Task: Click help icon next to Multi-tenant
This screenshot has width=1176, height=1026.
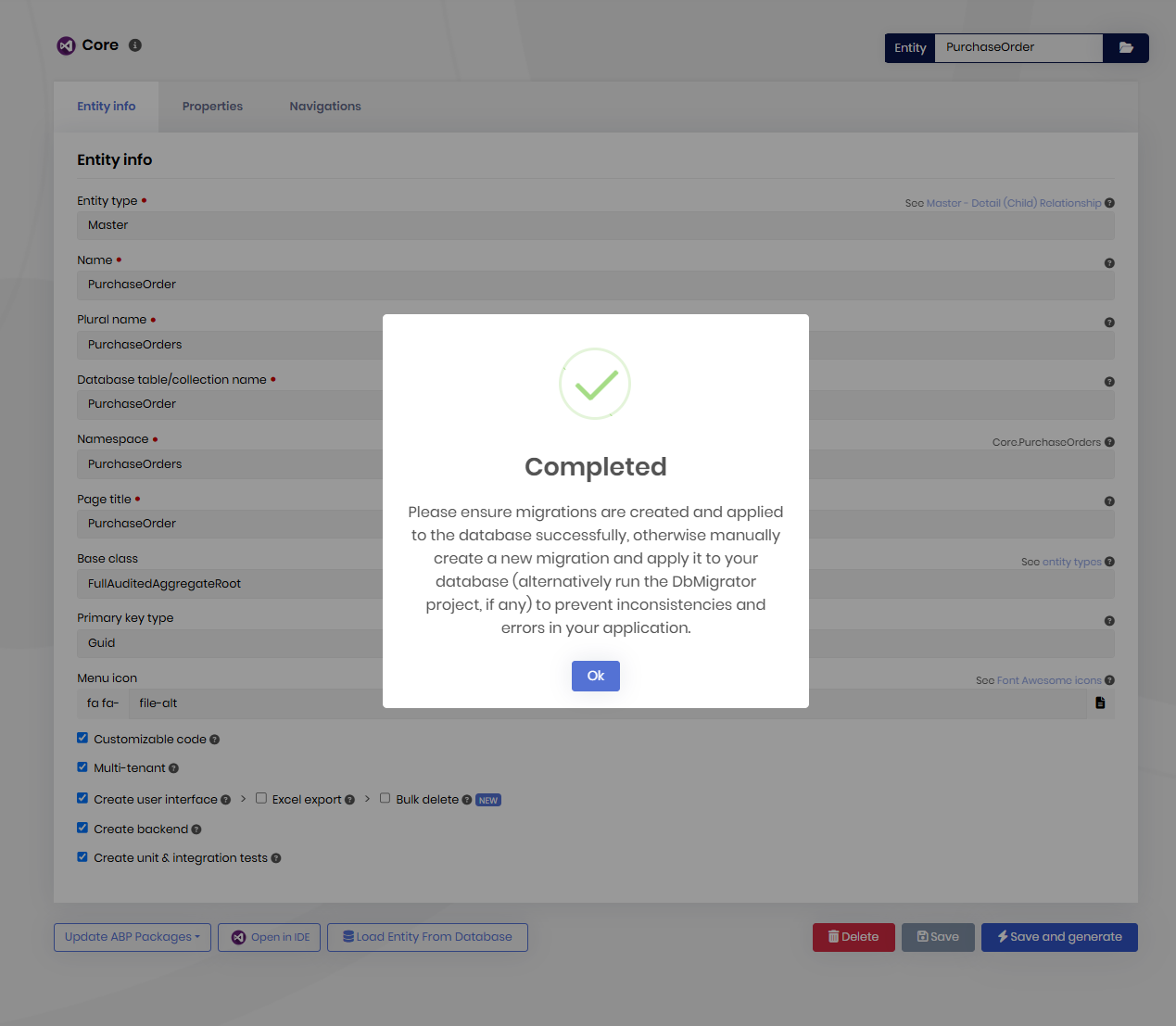Action: [x=174, y=768]
